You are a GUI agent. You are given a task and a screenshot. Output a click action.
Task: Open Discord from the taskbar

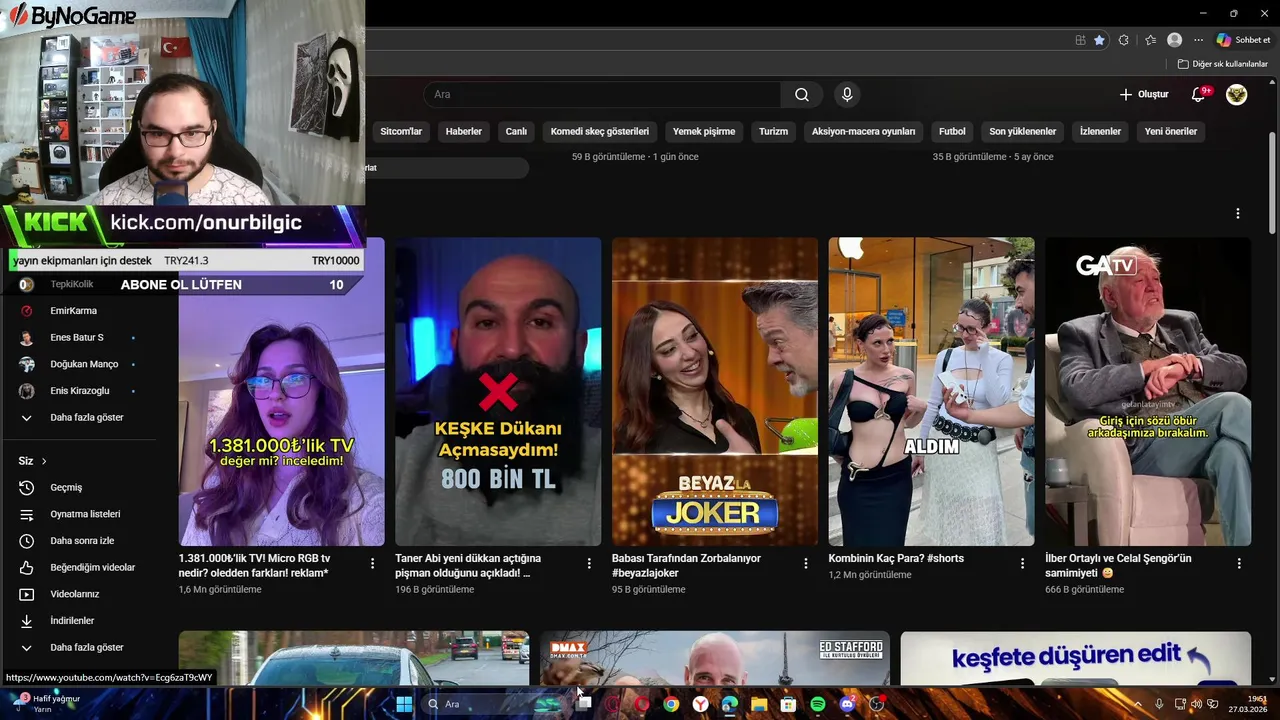[848, 704]
